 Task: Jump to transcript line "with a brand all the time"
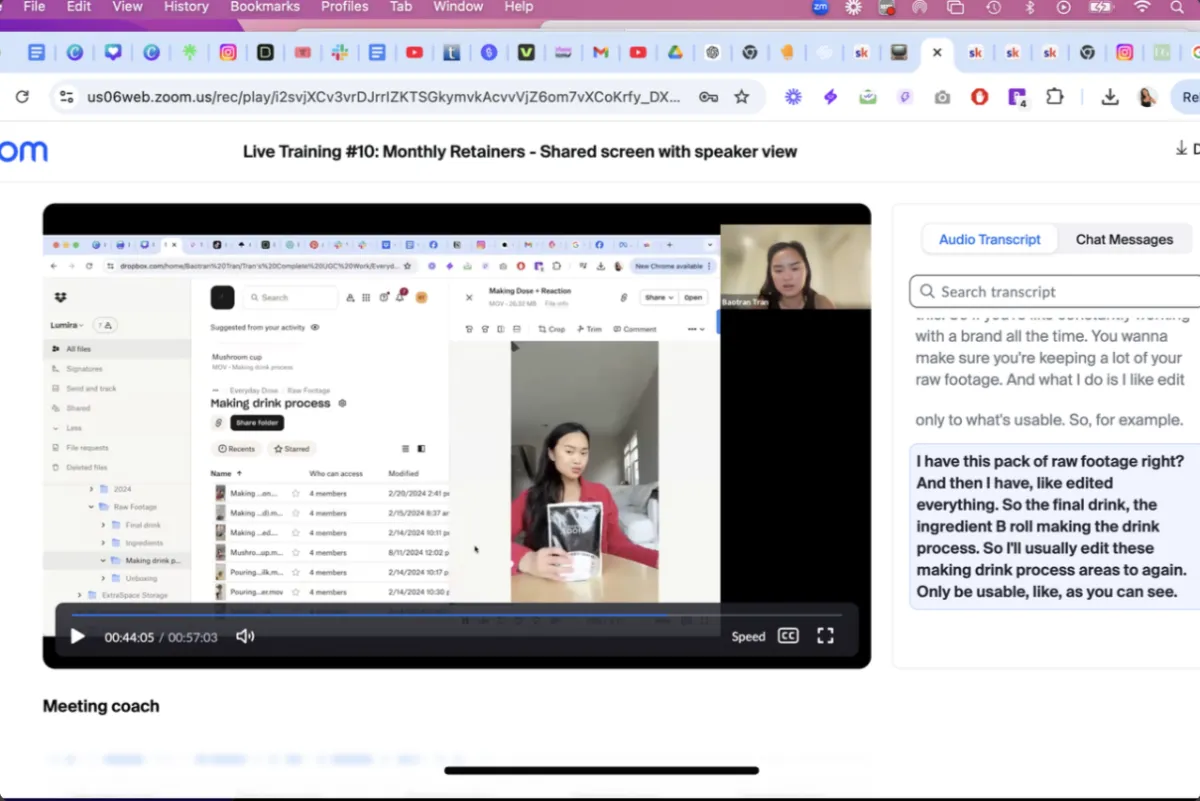pyautogui.click(x=1050, y=336)
